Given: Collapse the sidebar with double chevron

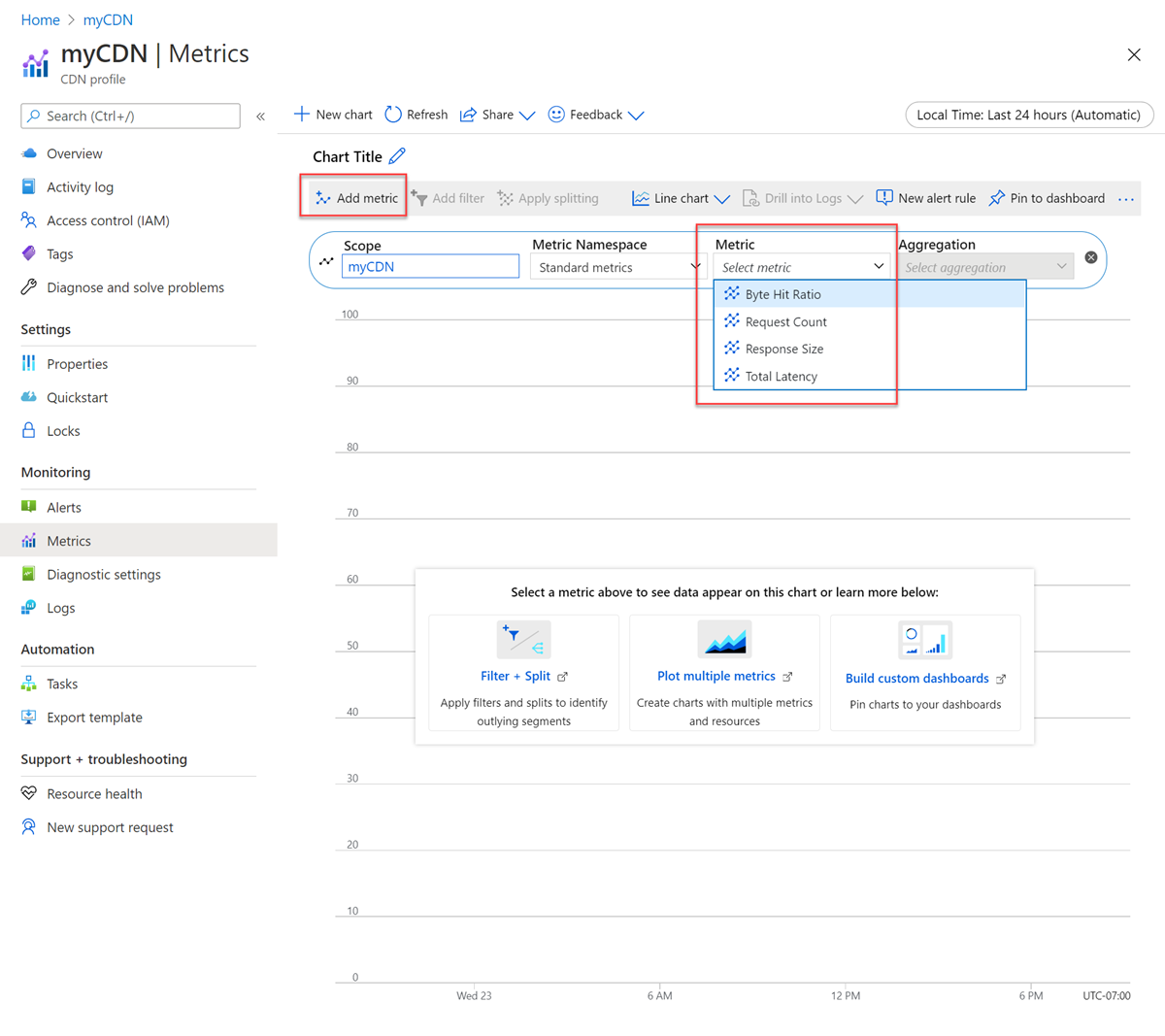Looking at the screenshot, I should point(261,117).
